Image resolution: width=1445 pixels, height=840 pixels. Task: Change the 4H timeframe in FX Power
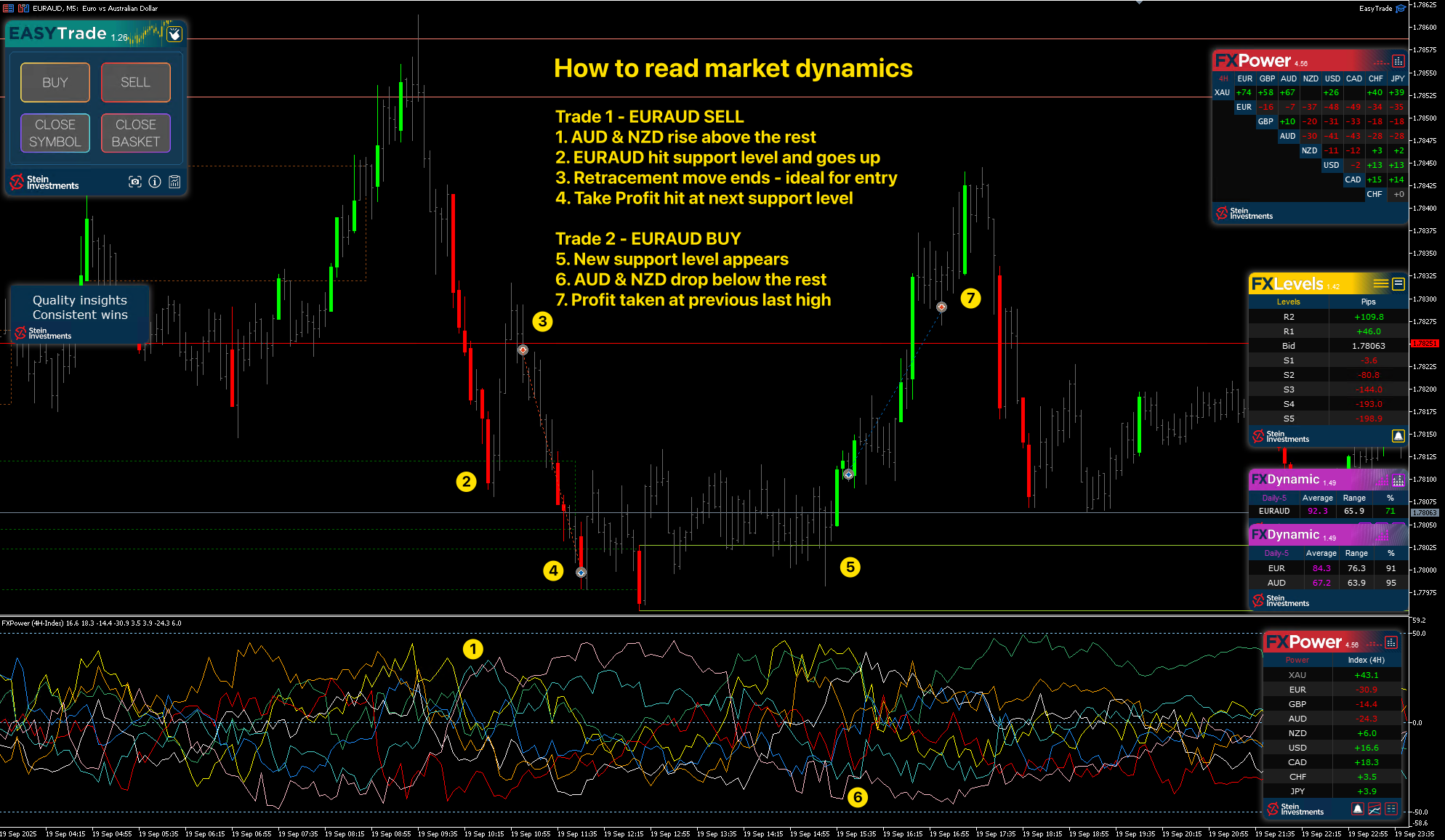pyautogui.click(x=1223, y=78)
